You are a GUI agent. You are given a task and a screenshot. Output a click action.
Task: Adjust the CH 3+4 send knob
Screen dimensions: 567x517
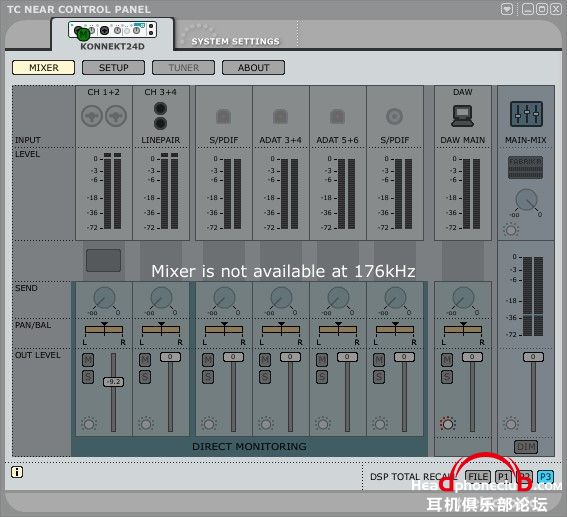pyautogui.click(x=161, y=298)
